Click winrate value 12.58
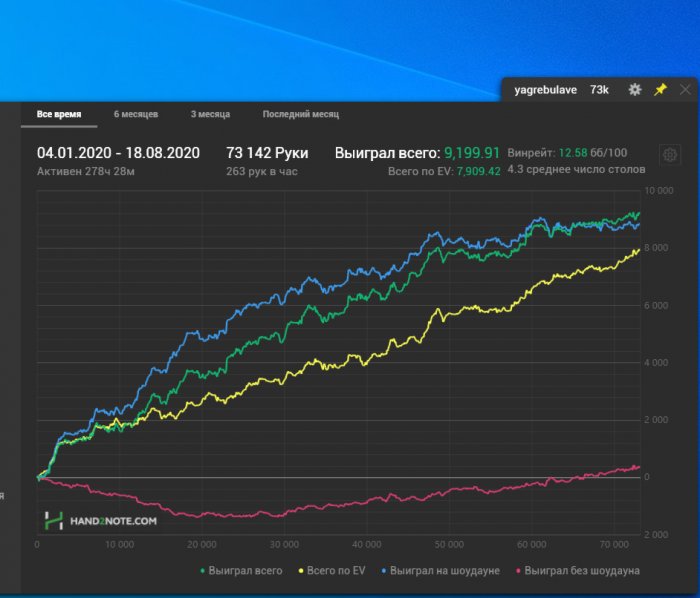This screenshot has width=700, height=598. [x=573, y=153]
